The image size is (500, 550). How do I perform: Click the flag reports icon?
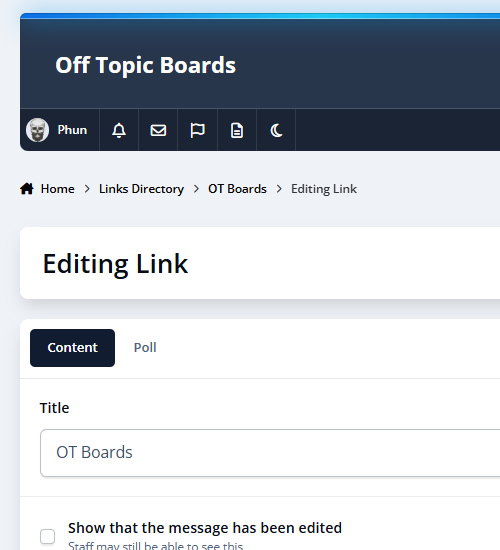(198, 130)
